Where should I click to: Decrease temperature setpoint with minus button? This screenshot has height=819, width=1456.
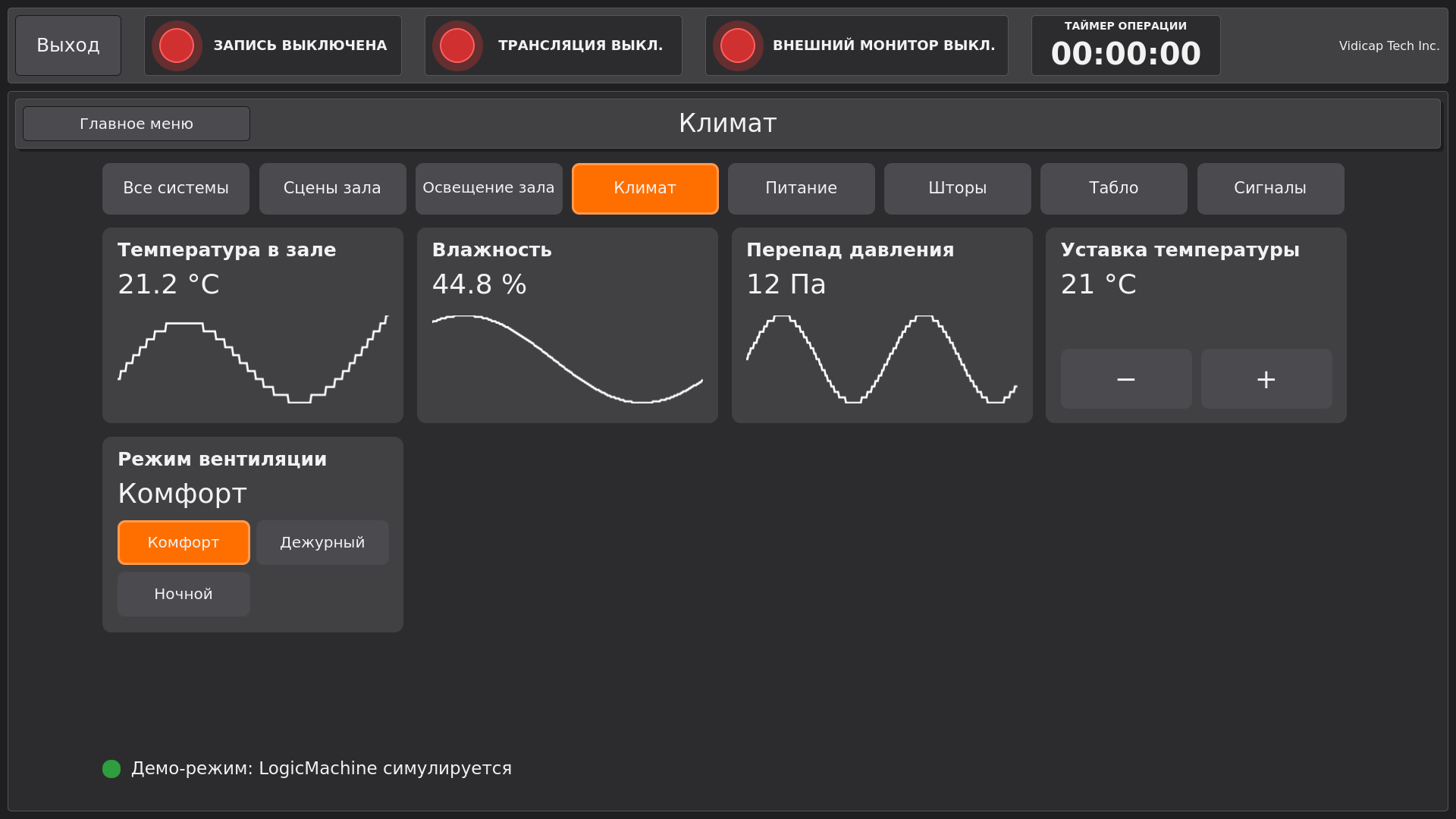[1126, 378]
